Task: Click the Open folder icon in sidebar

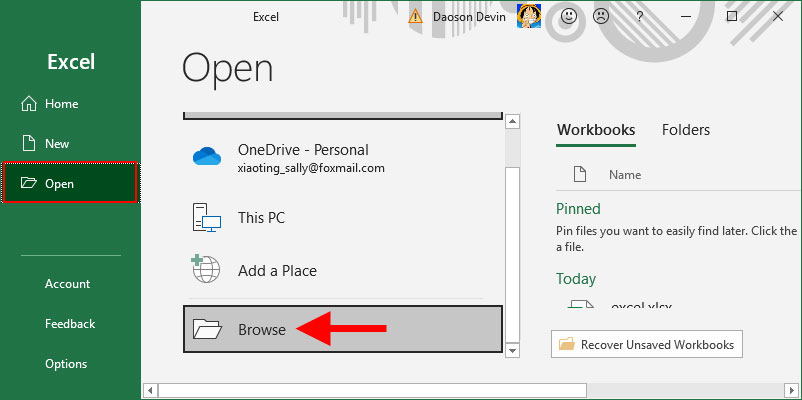Action: tap(29, 183)
